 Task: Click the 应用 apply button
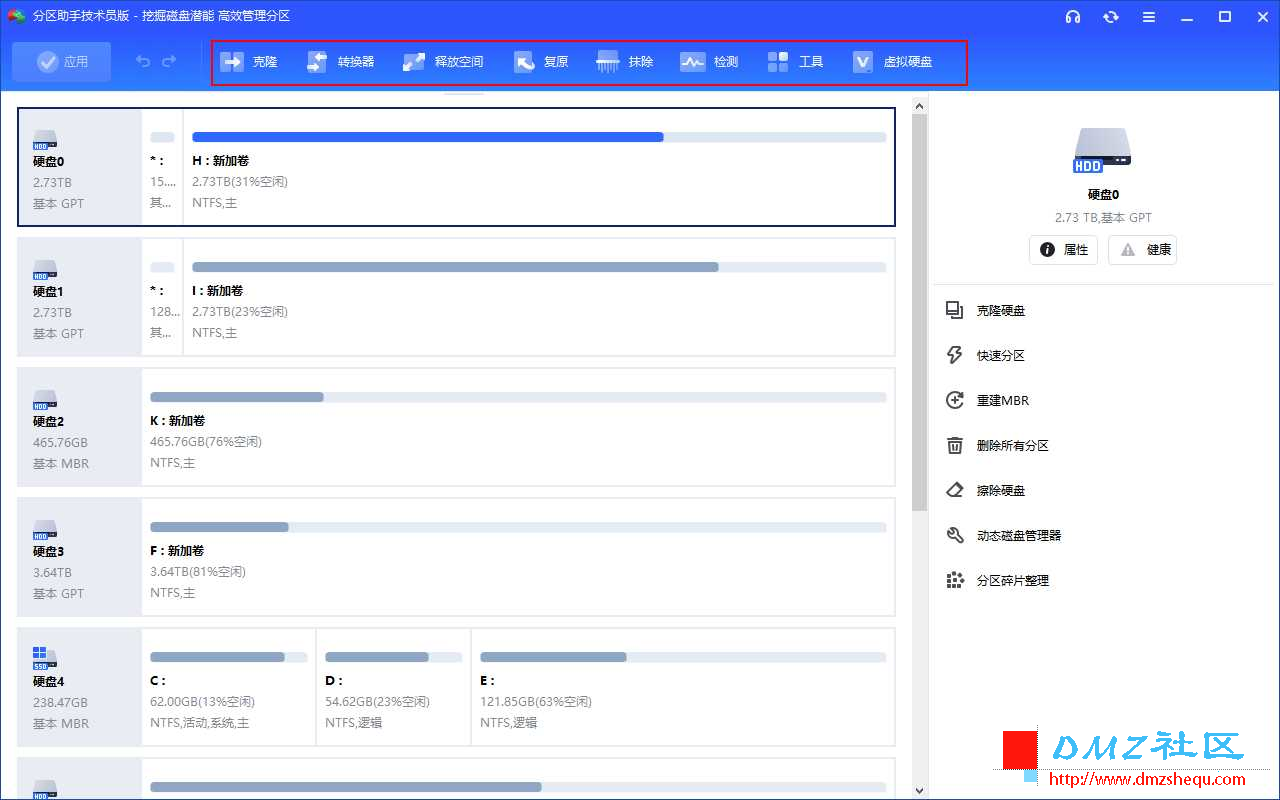62,62
